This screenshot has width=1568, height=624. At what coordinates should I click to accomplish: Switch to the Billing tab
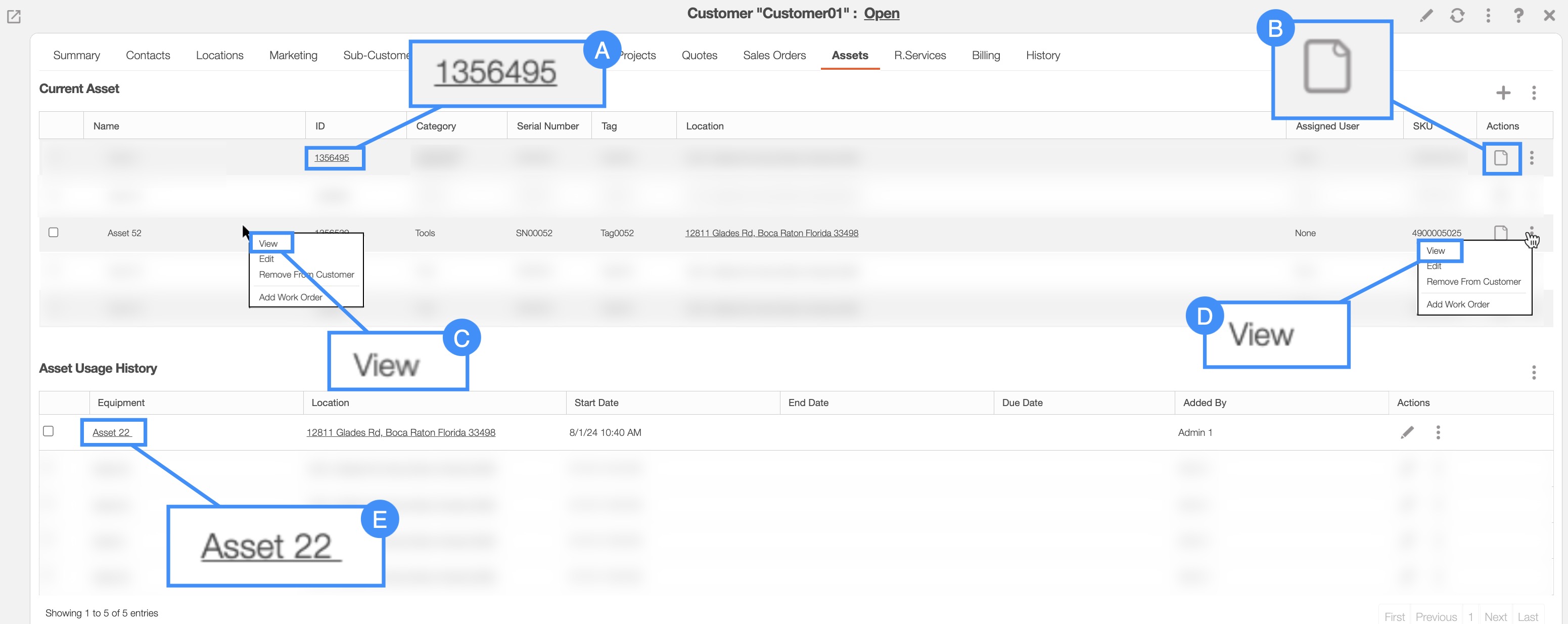[986, 56]
